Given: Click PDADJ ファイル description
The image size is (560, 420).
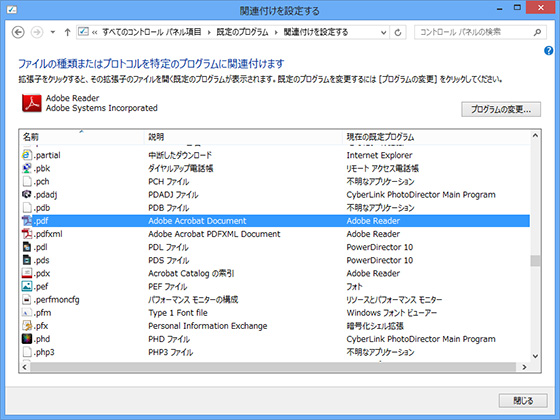Looking at the screenshot, I should pyautogui.click(x=173, y=195).
